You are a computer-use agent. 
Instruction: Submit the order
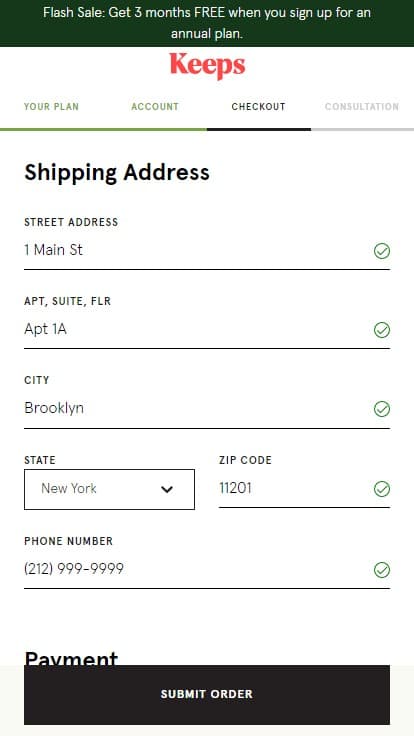click(x=207, y=695)
